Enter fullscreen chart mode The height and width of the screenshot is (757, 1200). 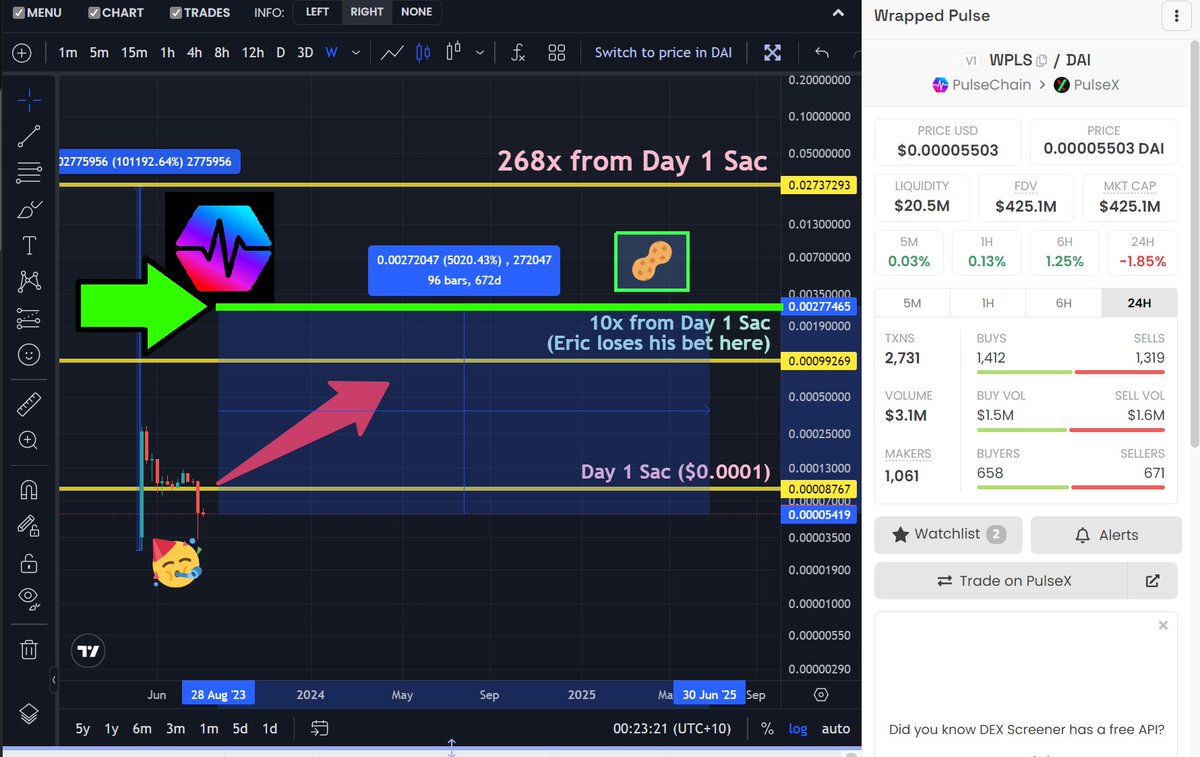[x=773, y=53]
